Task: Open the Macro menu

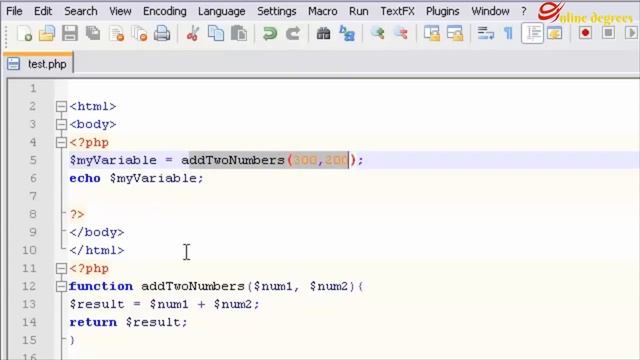Action: (x=322, y=11)
